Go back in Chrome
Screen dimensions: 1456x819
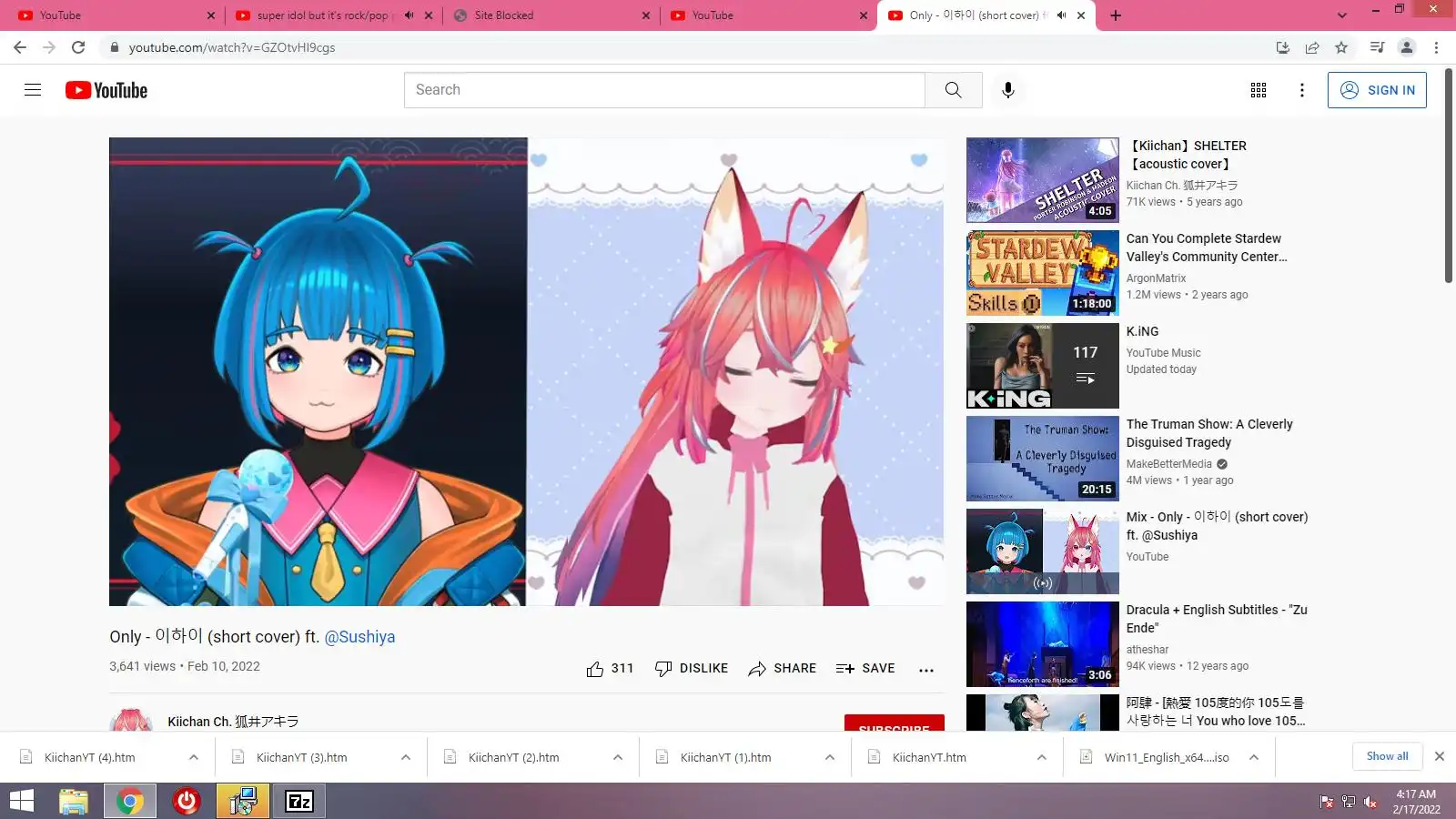[x=20, y=47]
